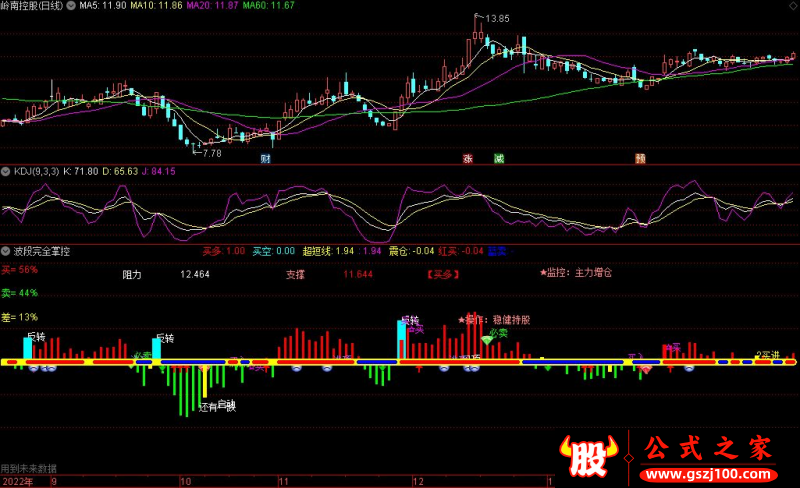Click the green 减 marker icon
The image size is (800, 488).
pyautogui.click(x=498, y=158)
